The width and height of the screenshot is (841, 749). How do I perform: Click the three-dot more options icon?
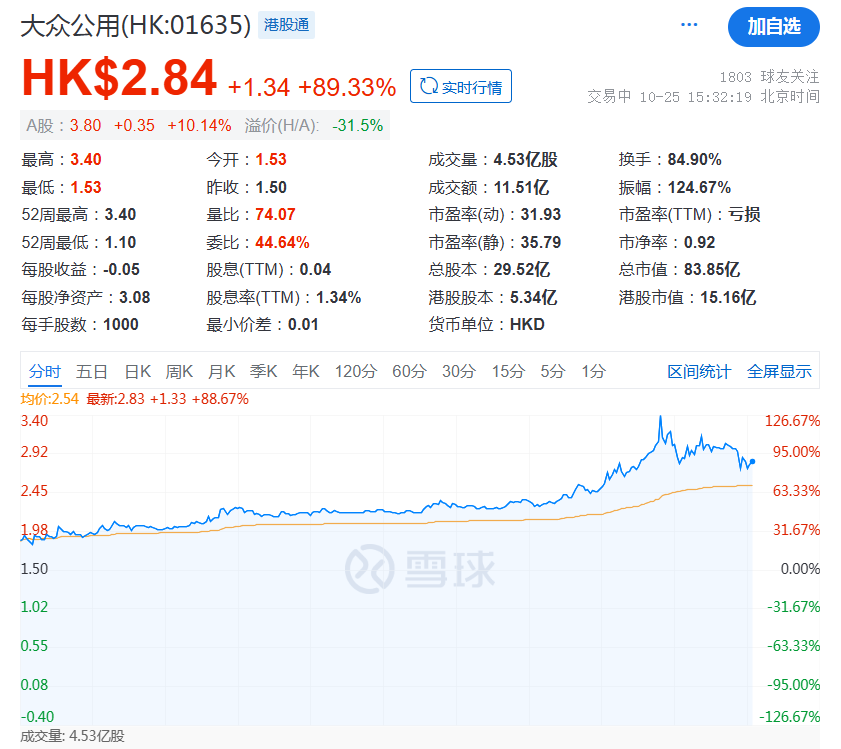click(689, 24)
